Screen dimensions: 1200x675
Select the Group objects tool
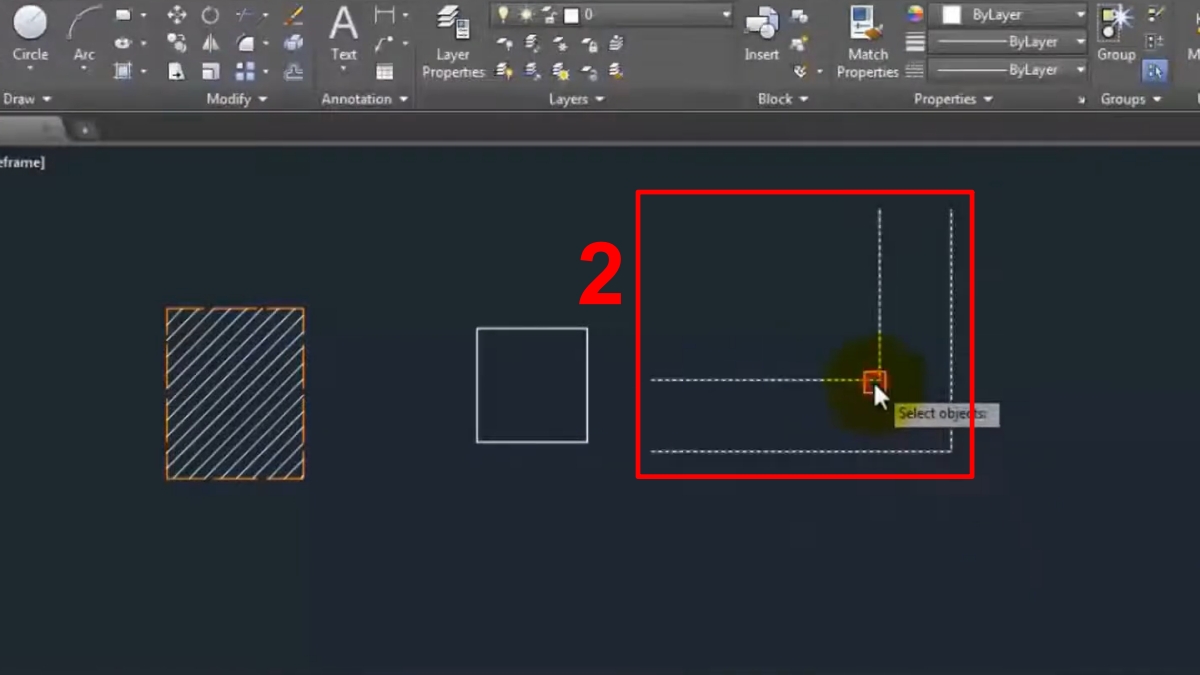(1115, 32)
